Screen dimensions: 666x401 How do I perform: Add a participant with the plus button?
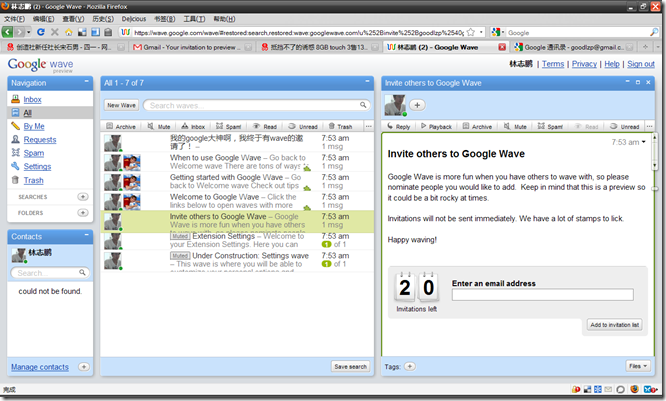(417, 105)
